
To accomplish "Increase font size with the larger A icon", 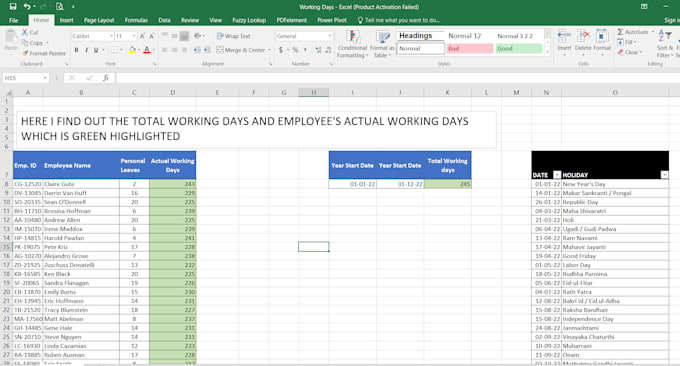I will coord(142,36).
